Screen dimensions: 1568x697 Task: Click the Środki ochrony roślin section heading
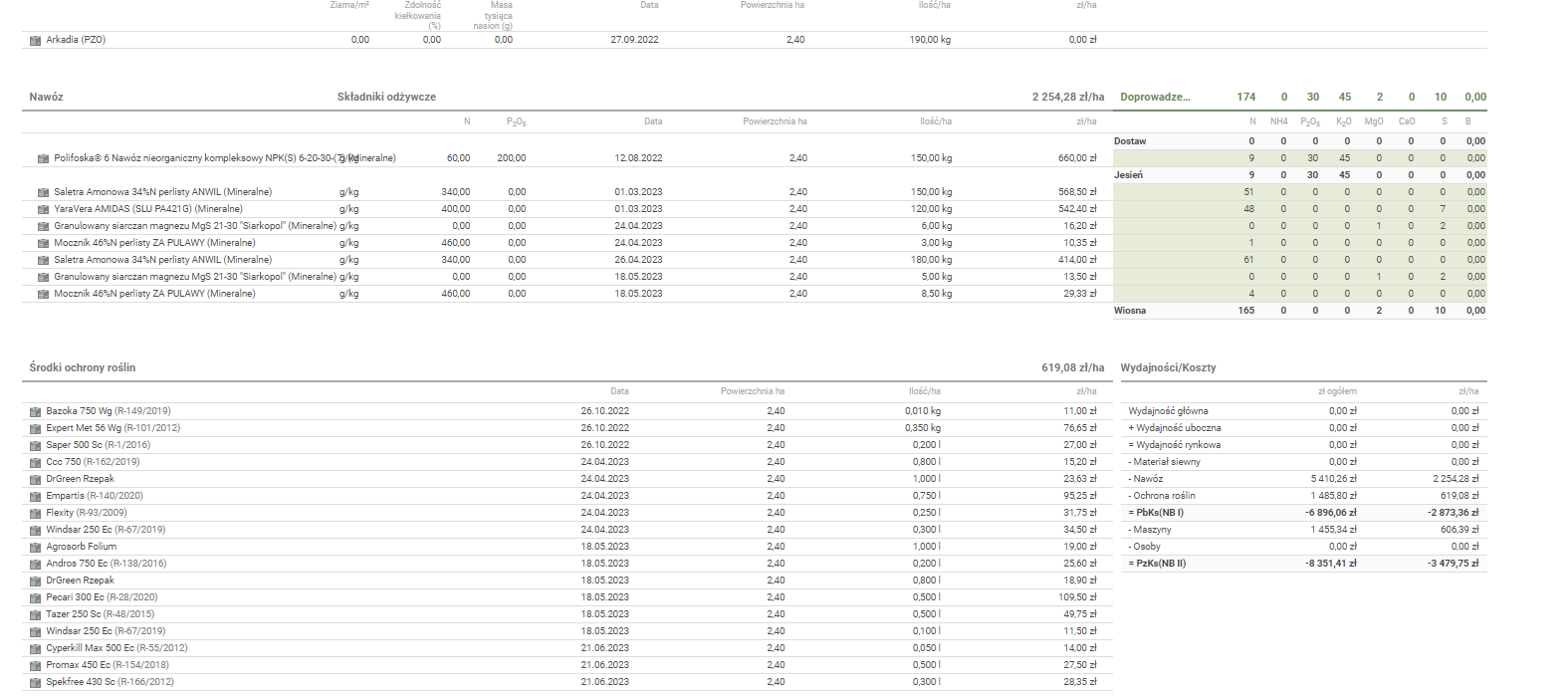coord(82,367)
